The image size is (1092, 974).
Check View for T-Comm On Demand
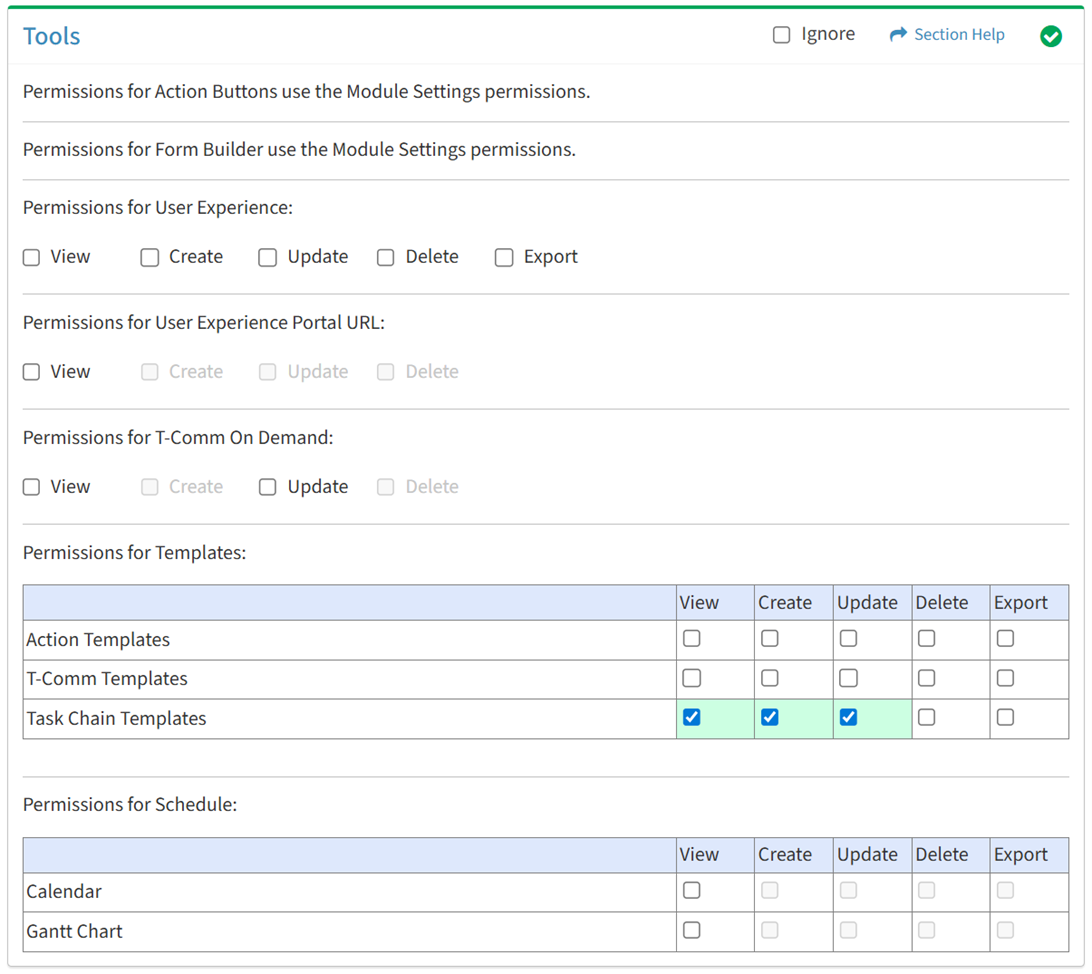click(32, 487)
